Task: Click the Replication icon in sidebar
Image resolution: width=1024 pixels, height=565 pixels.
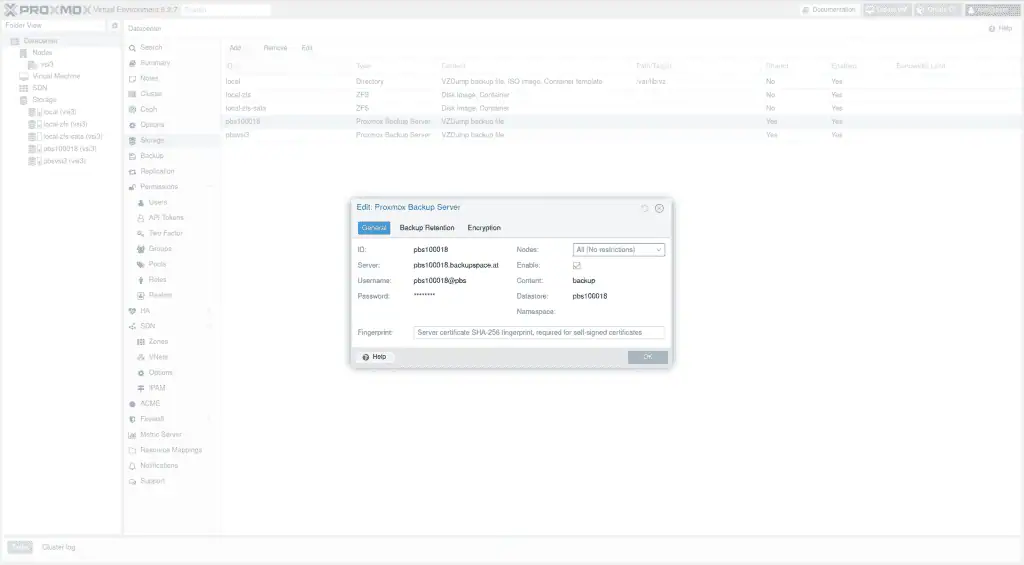Action: coord(131,171)
